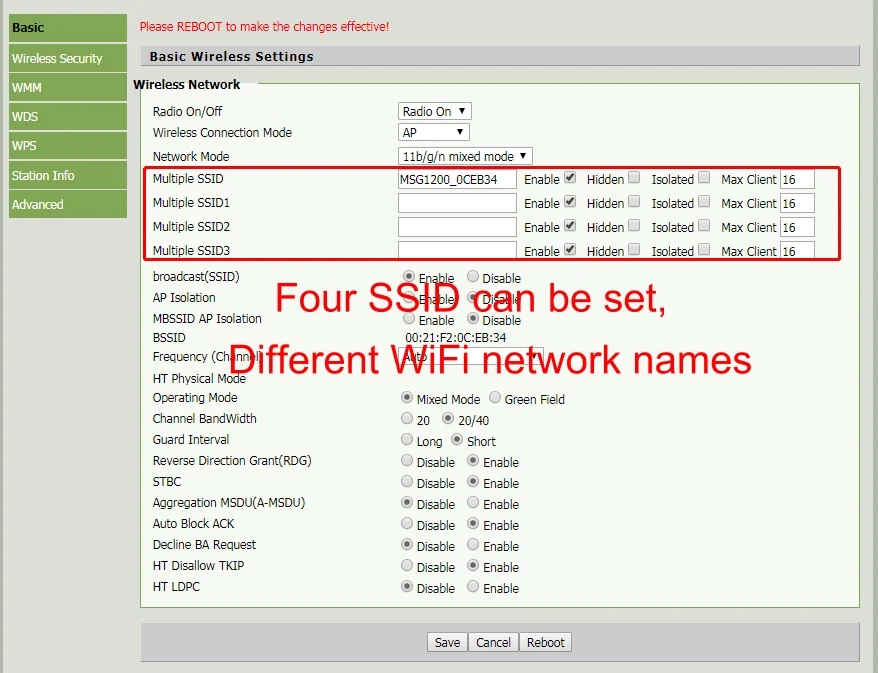Click Max Client field for Multiple SSID2
This screenshot has height=673, width=878.
(x=797, y=227)
